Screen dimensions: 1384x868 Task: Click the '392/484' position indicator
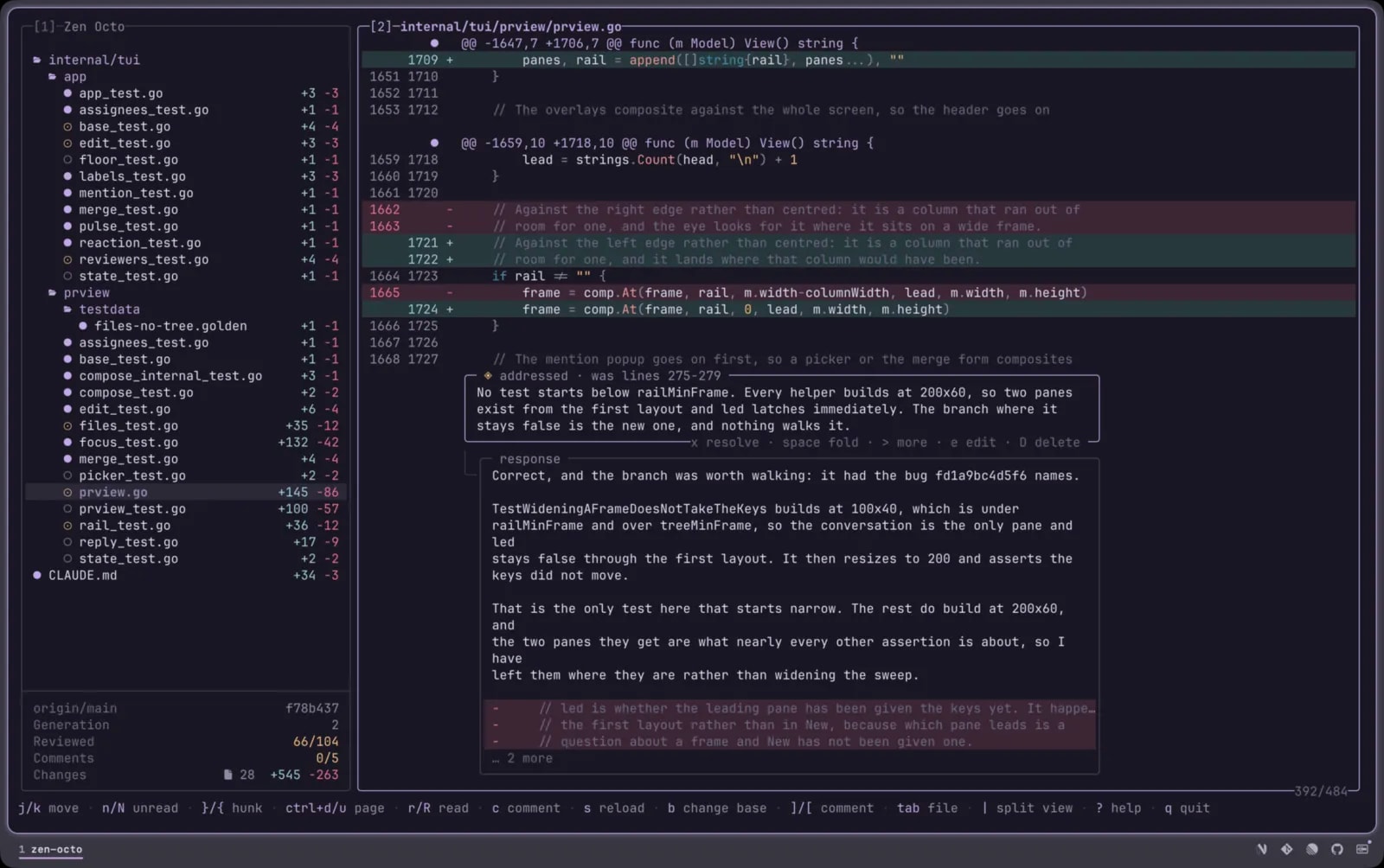click(x=1321, y=791)
